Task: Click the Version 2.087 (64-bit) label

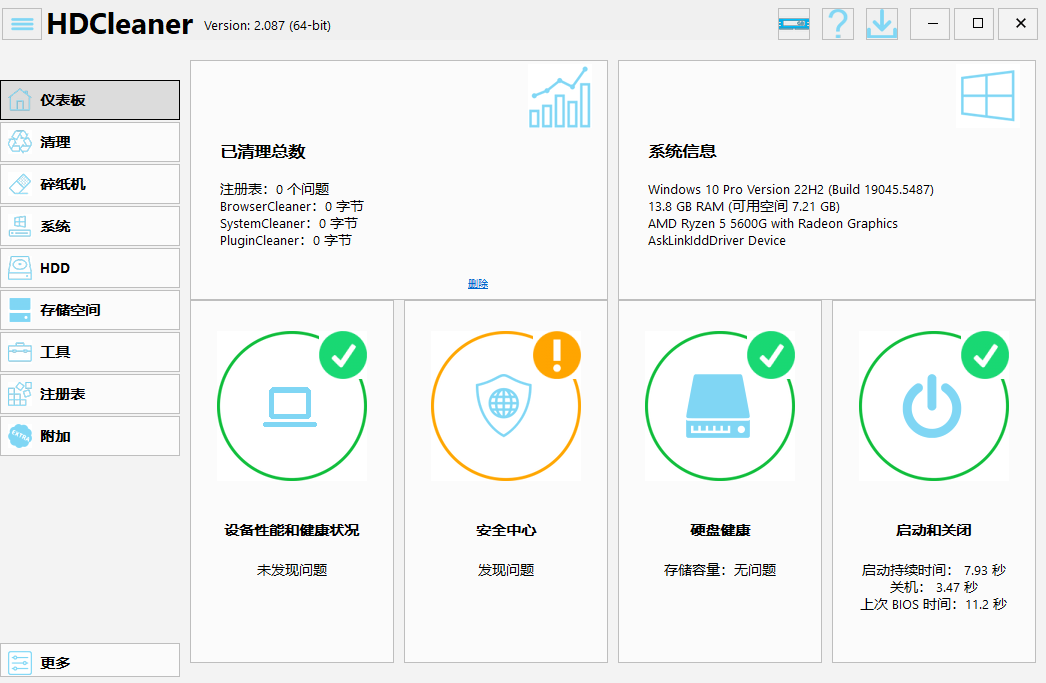Action: (268, 26)
